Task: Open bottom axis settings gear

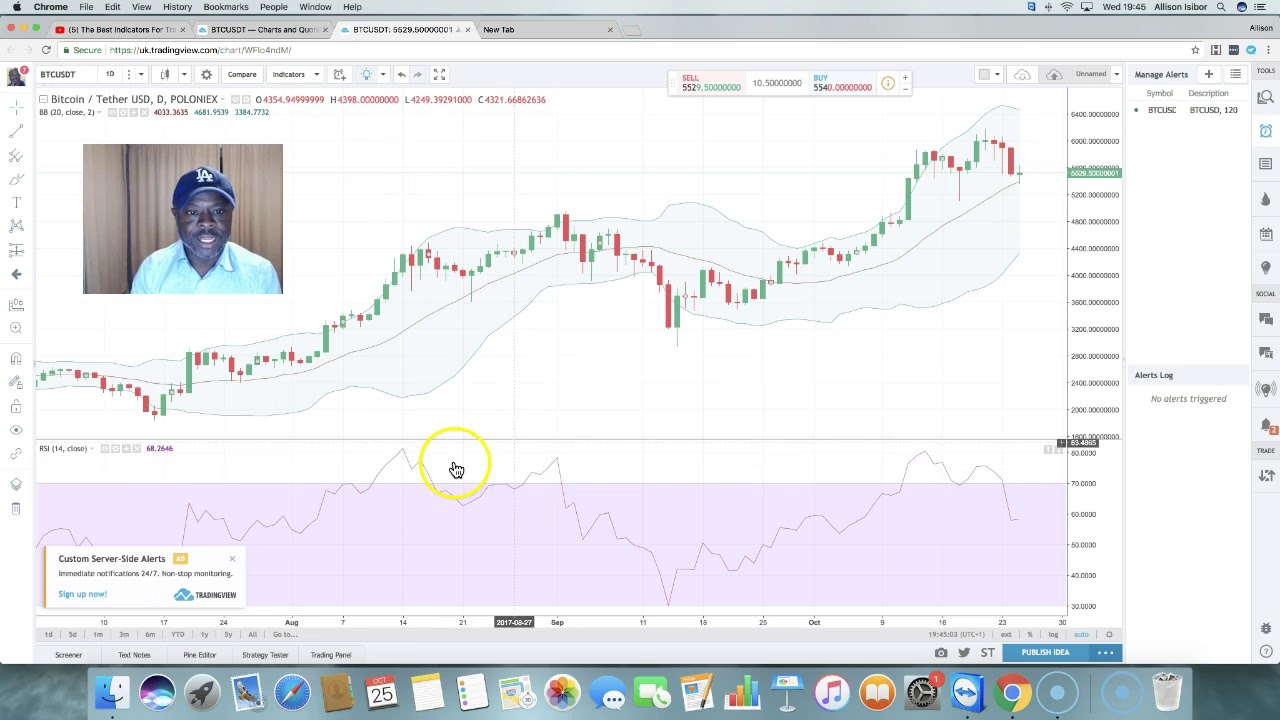Action: click(x=1109, y=635)
